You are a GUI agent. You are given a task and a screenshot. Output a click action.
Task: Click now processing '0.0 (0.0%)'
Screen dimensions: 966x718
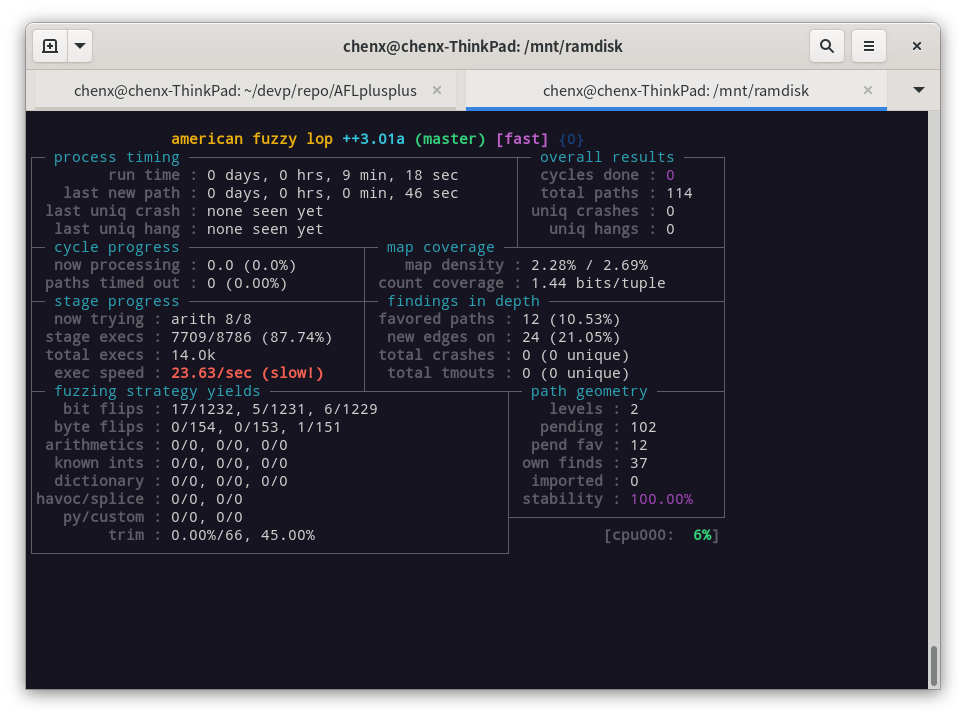[251, 266]
